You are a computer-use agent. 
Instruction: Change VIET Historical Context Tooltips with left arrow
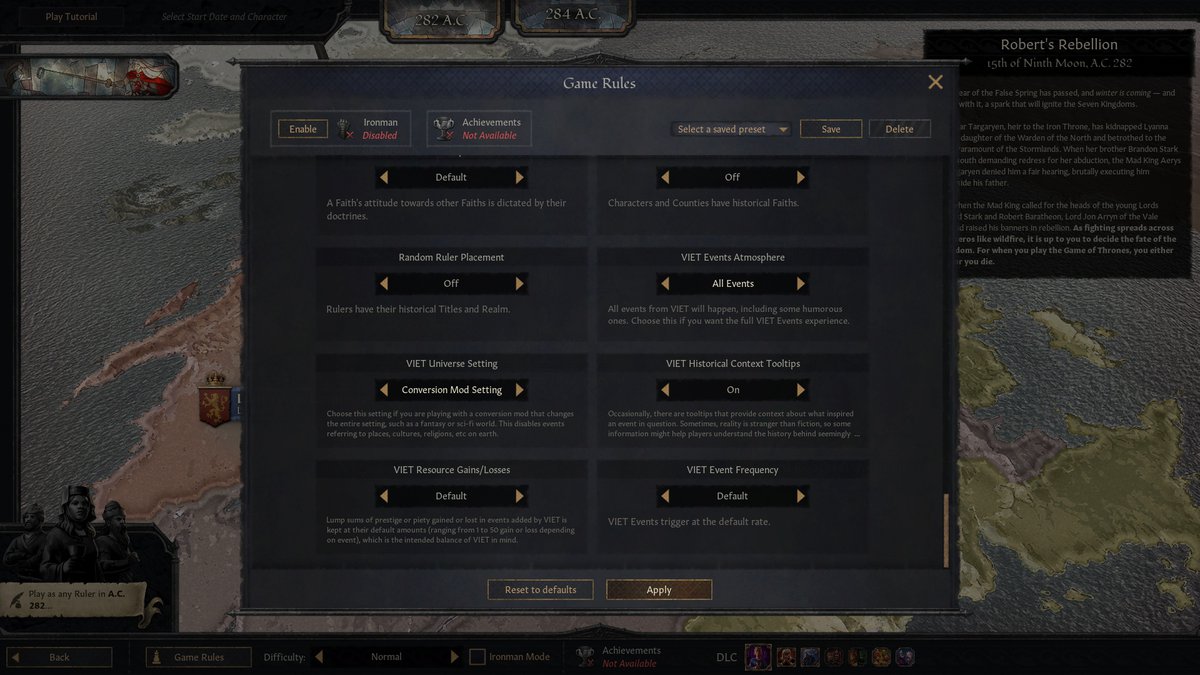[665, 389]
